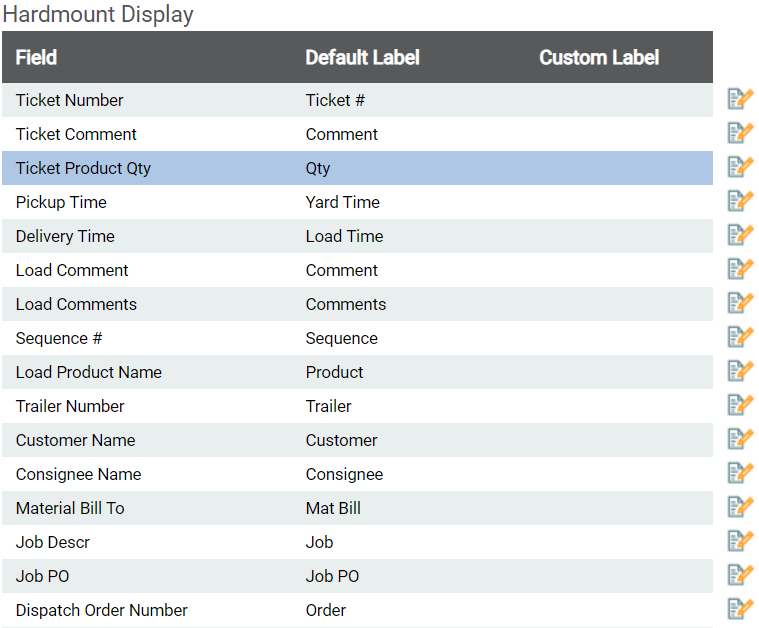Click edit pencil for Ticket Product Qty

pyautogui.click(x=740, y=167)
